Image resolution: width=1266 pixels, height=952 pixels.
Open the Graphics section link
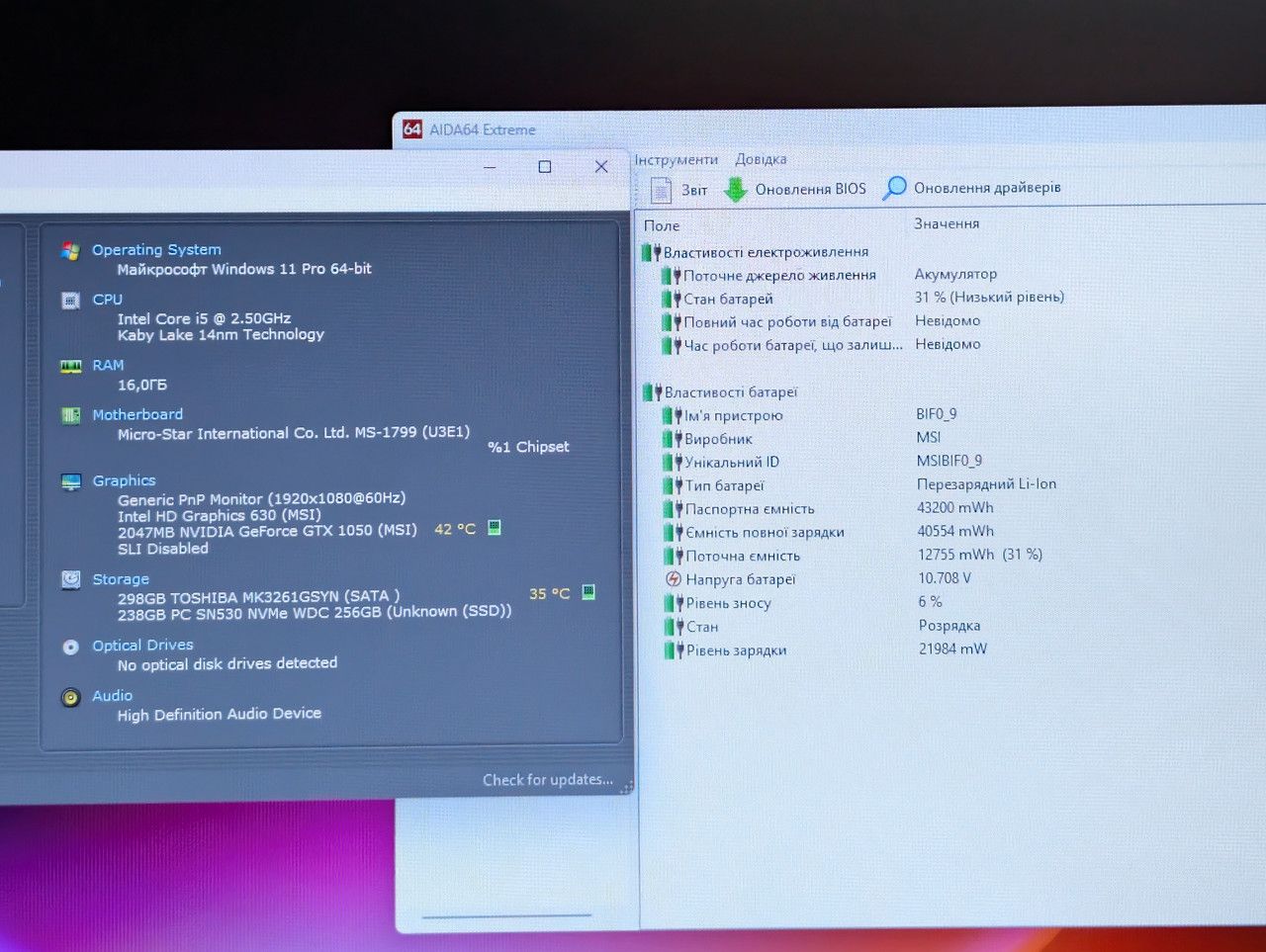[124, 480]
